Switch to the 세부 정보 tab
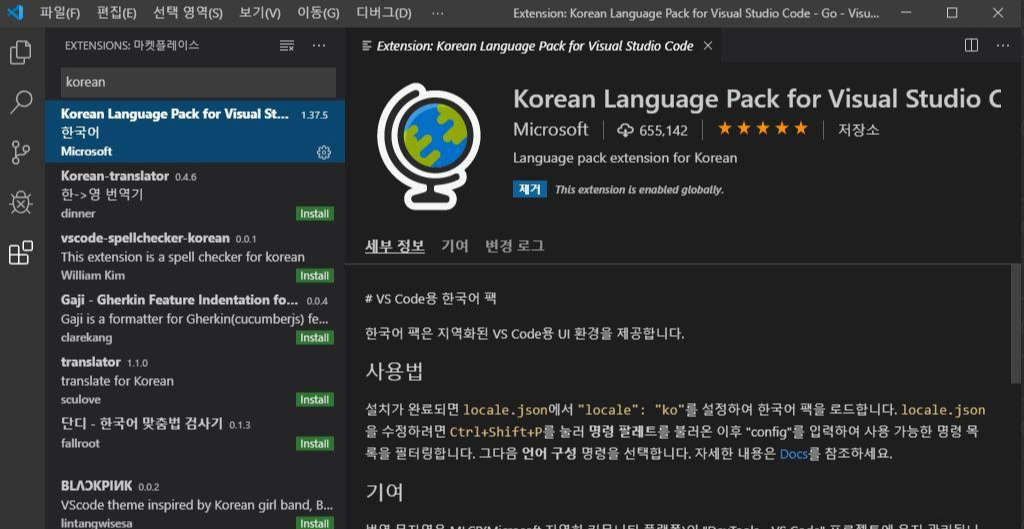Screen dimensions: 1024x529 [x=394, y=246]
